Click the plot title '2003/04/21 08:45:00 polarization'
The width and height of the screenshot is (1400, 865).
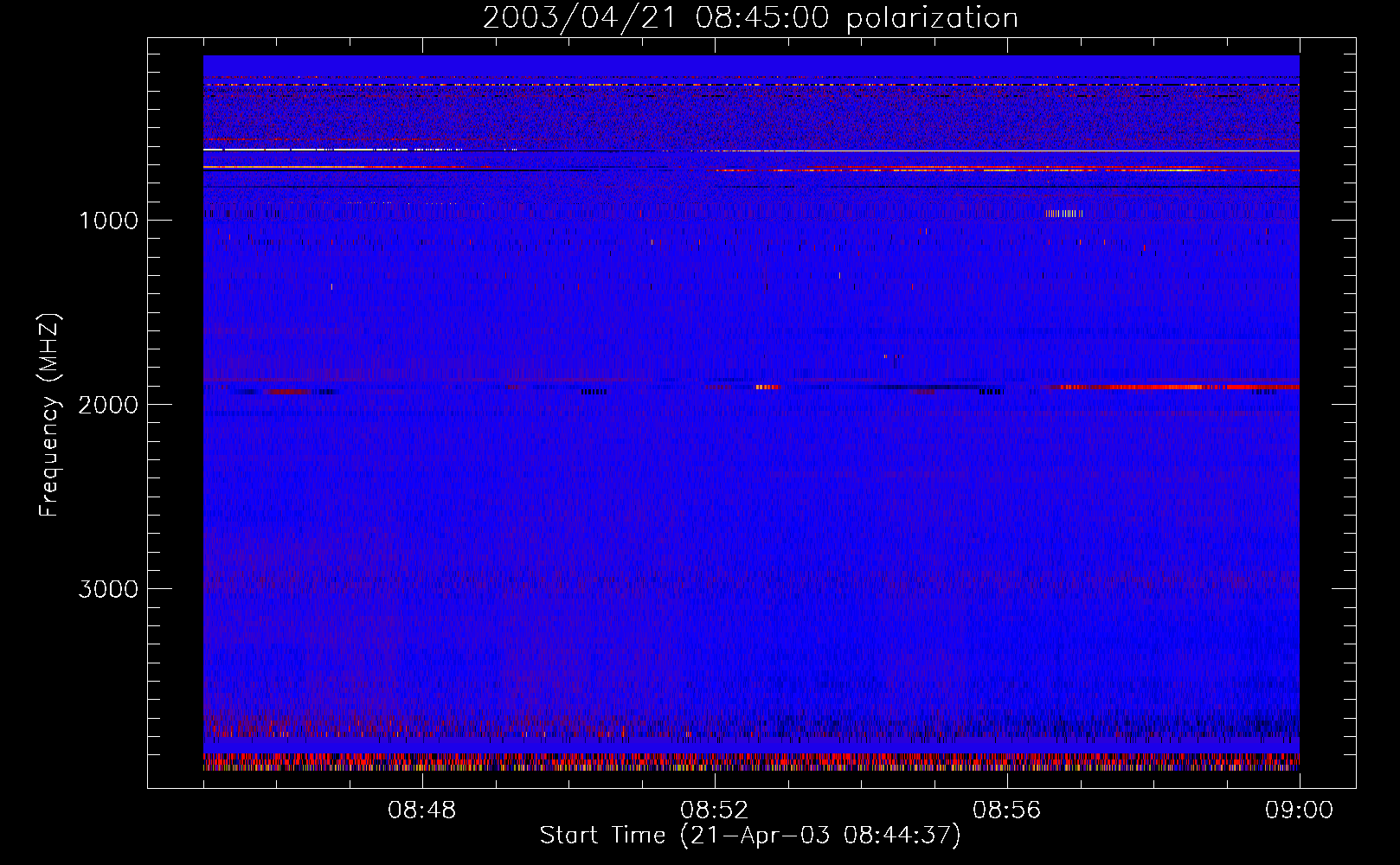click(x=750, y=18)
